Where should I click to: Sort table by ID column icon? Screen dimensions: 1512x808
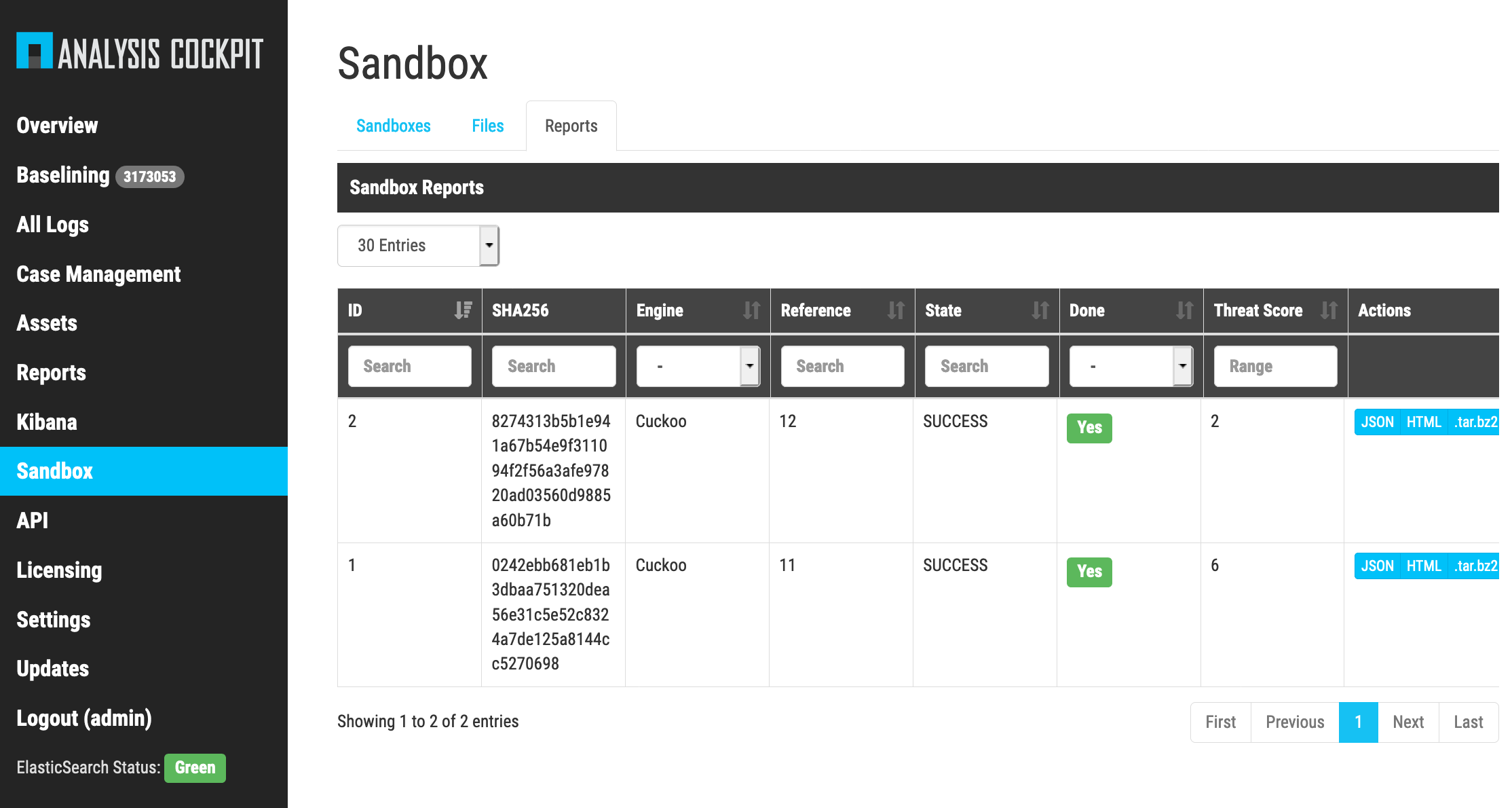pyautogui.click(x=463, y=310)
